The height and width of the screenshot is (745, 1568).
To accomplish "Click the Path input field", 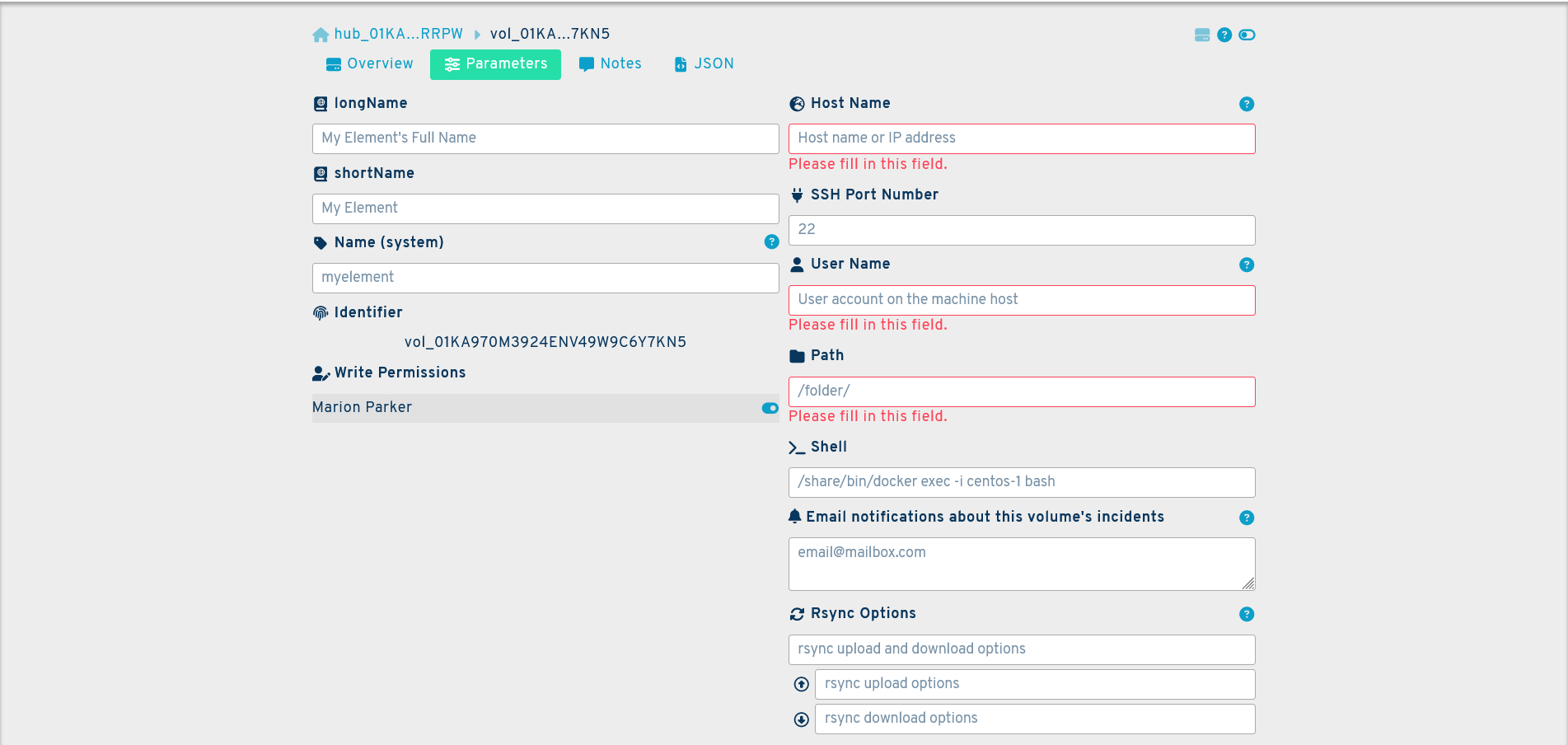I will pos(1021,391).
